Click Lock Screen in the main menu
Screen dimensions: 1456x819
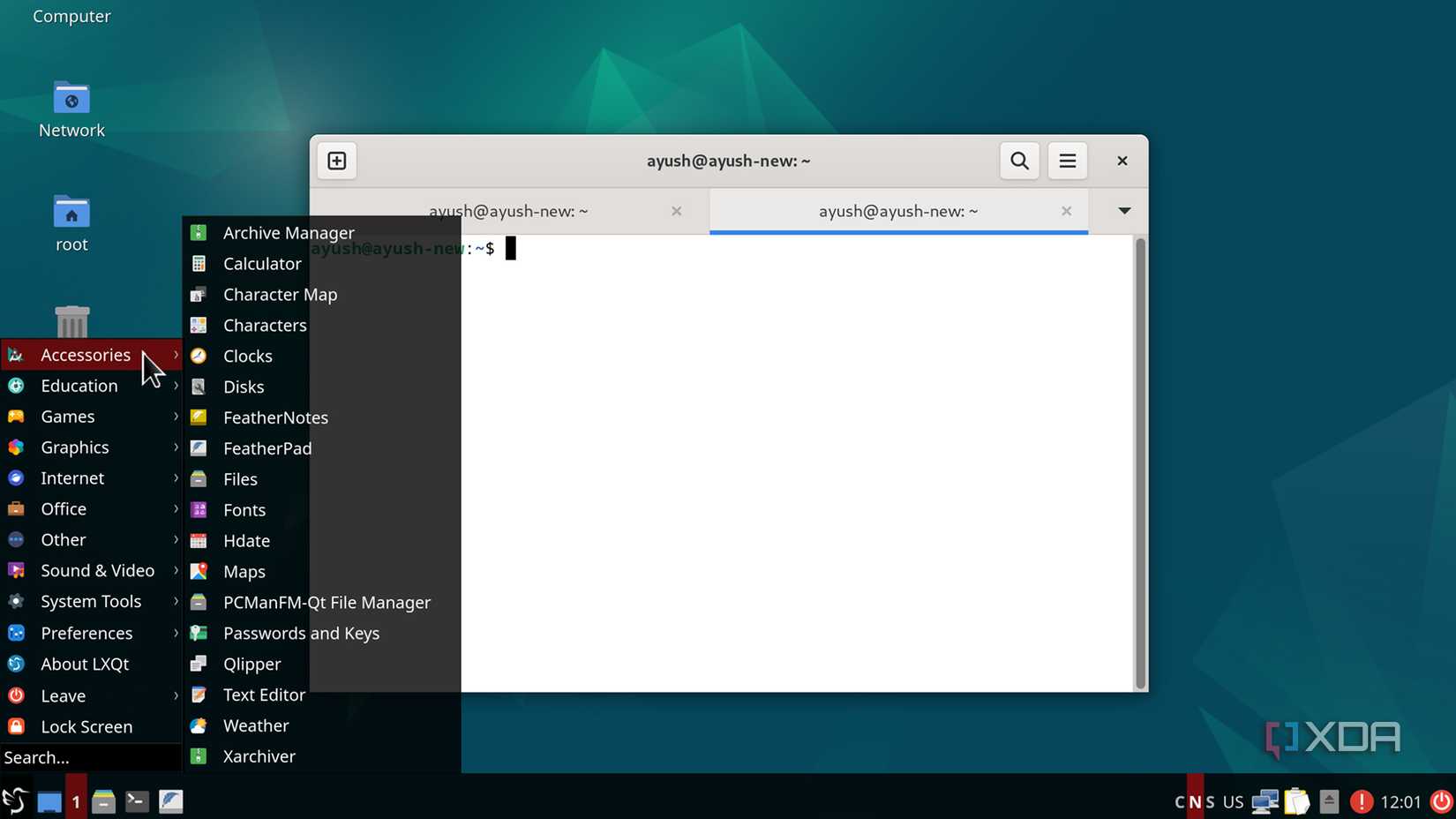[86, 726]
